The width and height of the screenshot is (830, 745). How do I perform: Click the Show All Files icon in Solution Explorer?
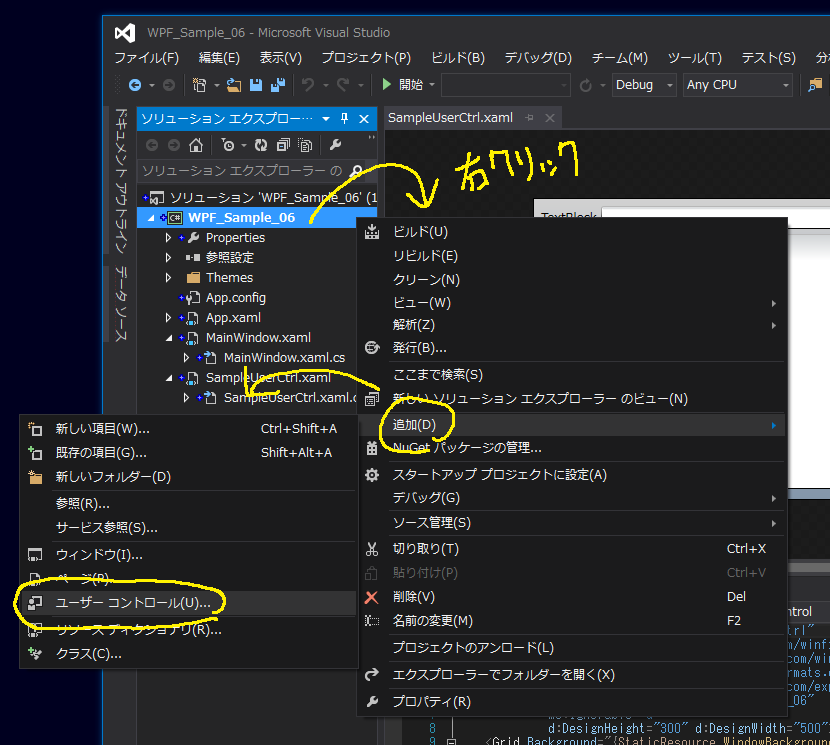pyautogui.click(x=305, y=145)
